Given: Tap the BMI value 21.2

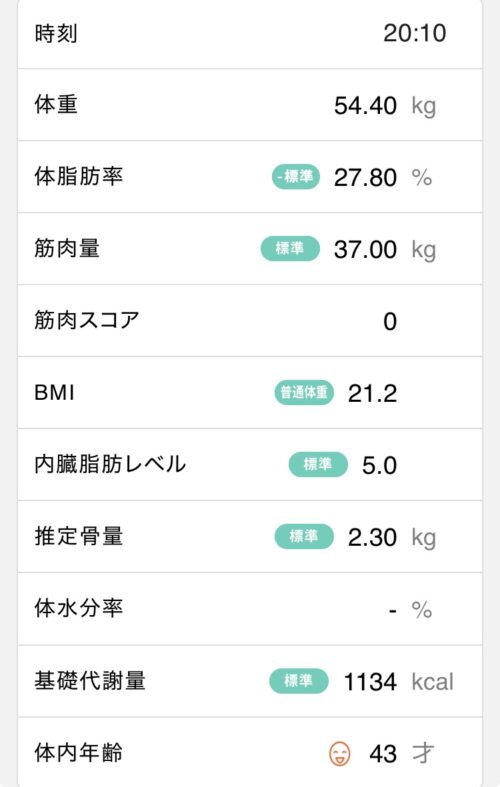Looking at the screenshot, I should click(x=372, y=394).
